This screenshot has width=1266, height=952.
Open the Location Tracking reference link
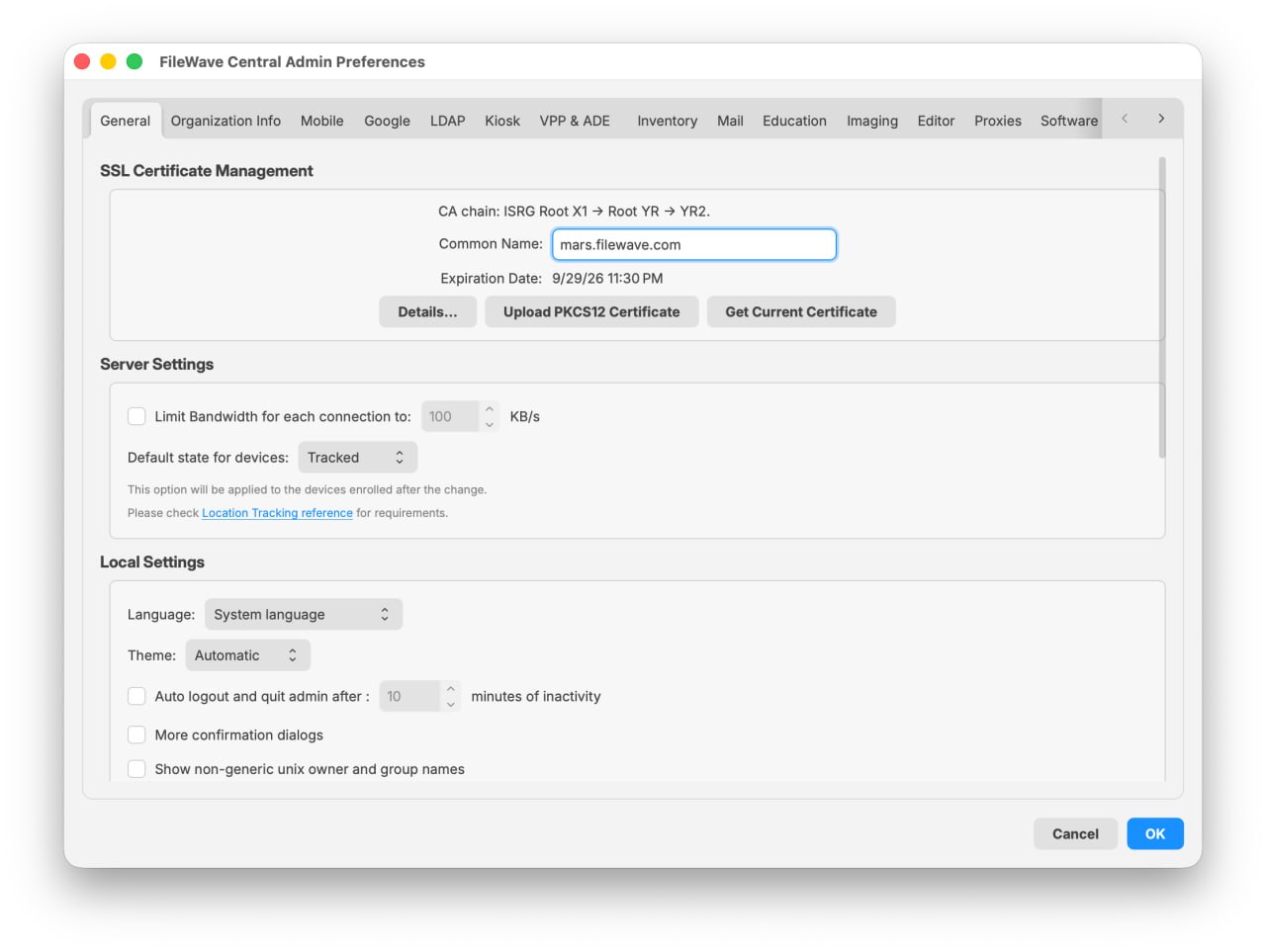(x=277, y=513)
